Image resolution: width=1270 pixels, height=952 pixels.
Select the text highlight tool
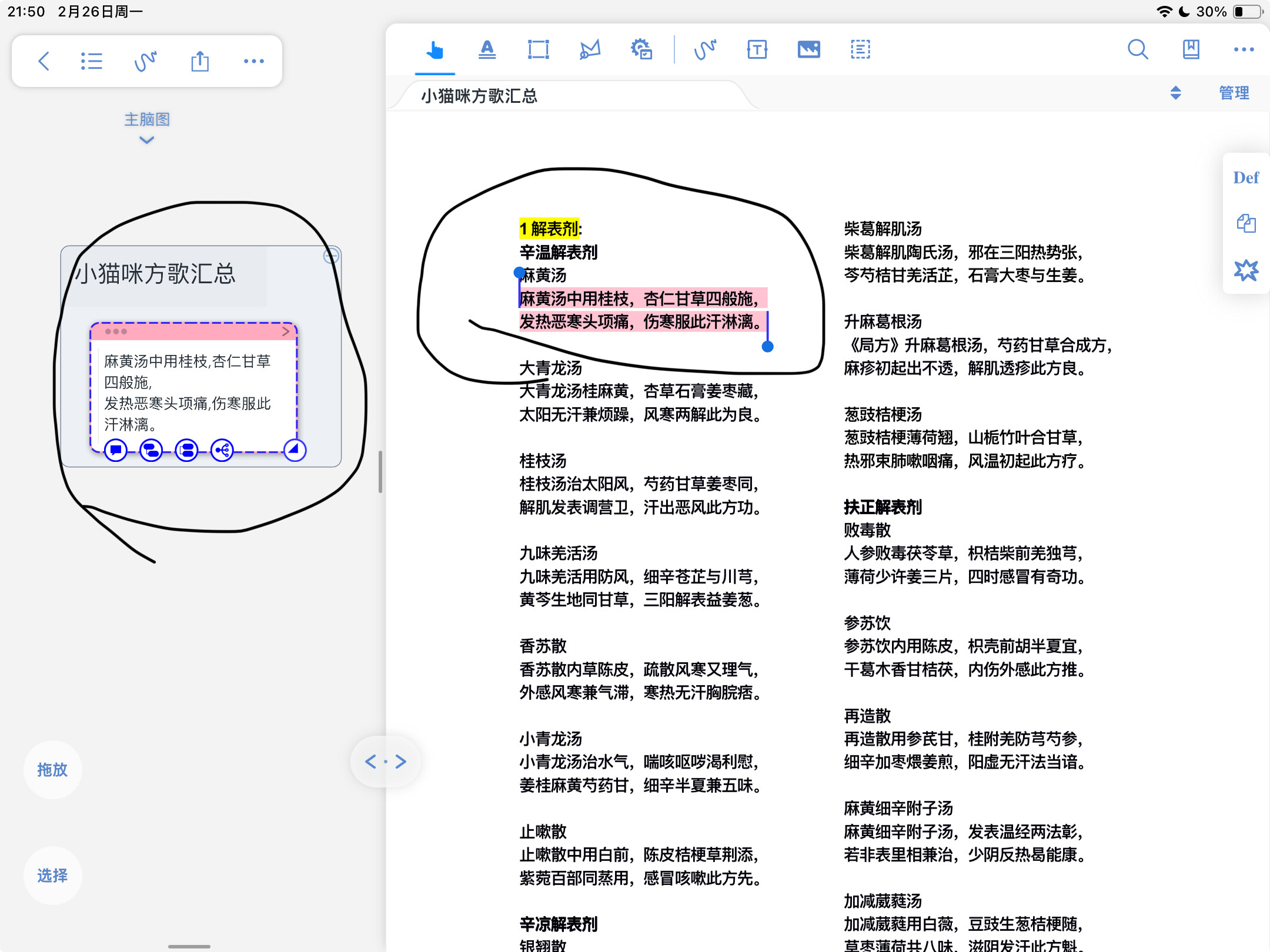pos(487,50)
